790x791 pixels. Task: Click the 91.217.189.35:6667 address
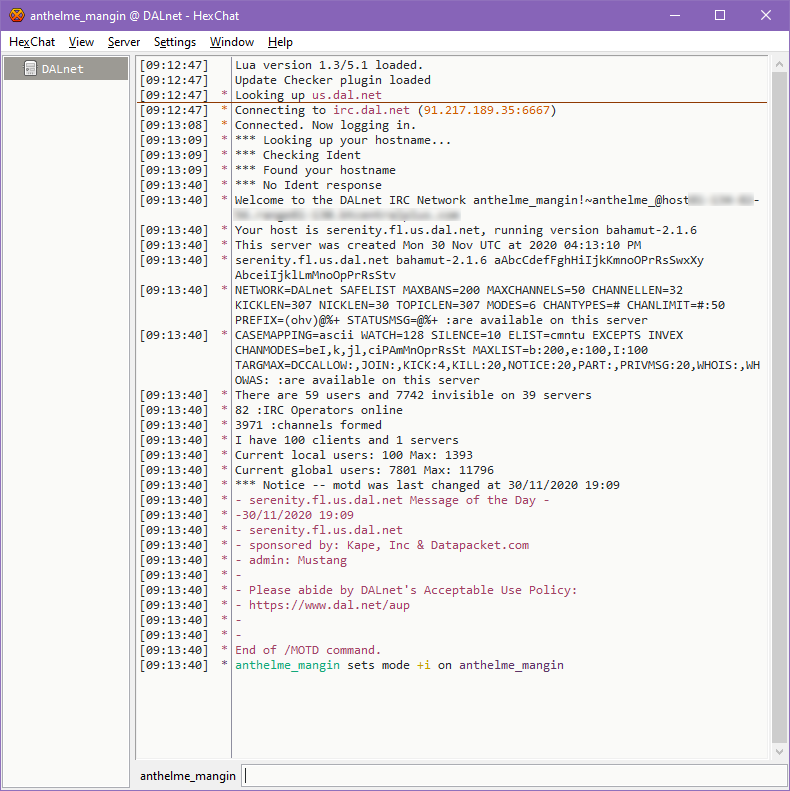click(x=486, y=110)
